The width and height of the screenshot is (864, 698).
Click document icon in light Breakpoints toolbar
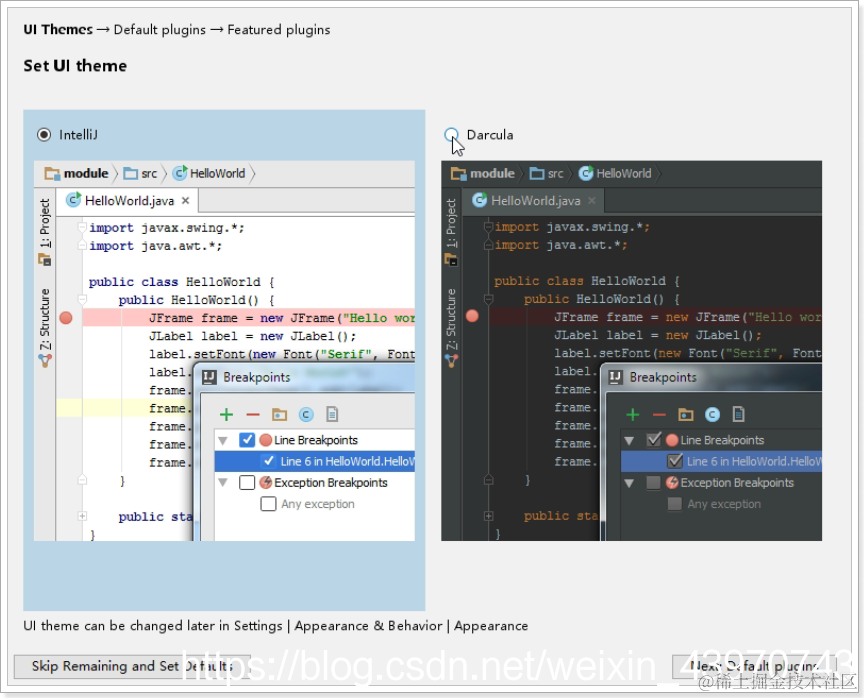[332, 414]
